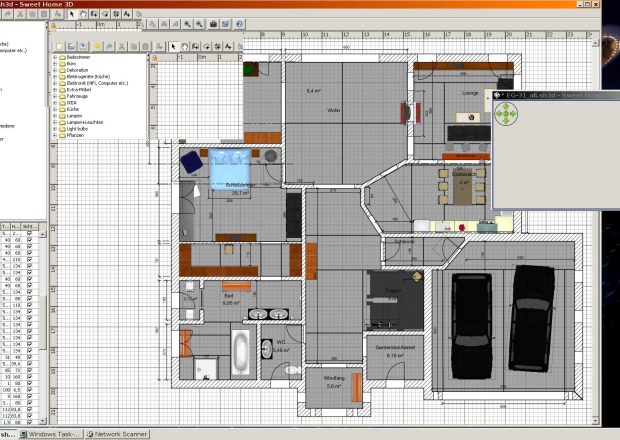The image size is (620, 440).
Task: Toggle visibility checkbox in the 100 / 6,5 row
Action: coord(29,390)
